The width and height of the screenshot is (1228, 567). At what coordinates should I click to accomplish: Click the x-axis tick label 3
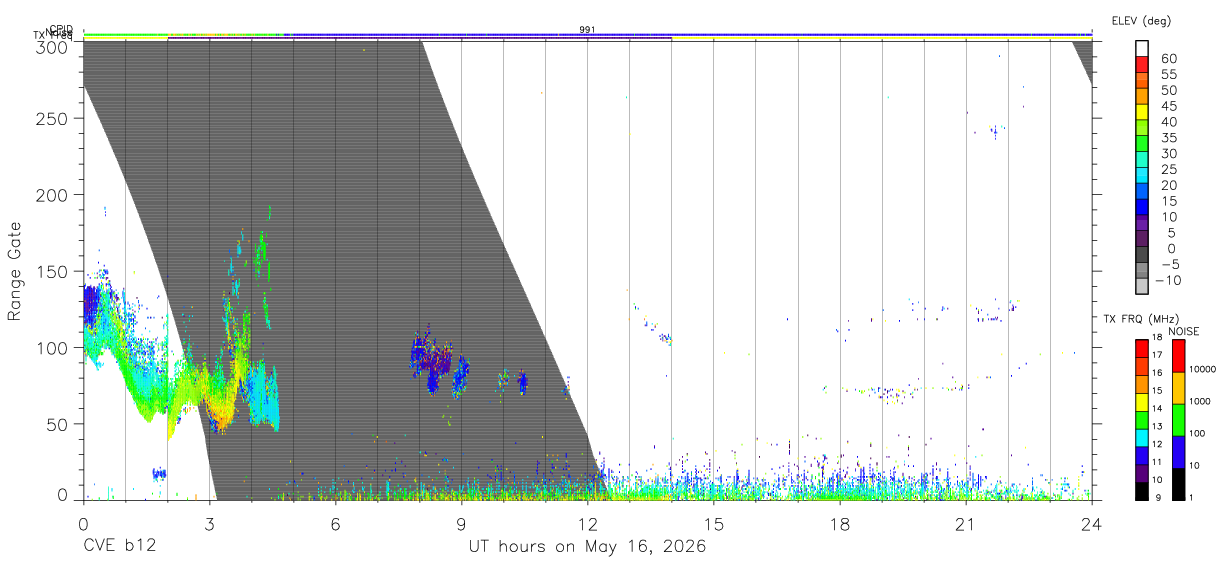click(x=209, y=523)
